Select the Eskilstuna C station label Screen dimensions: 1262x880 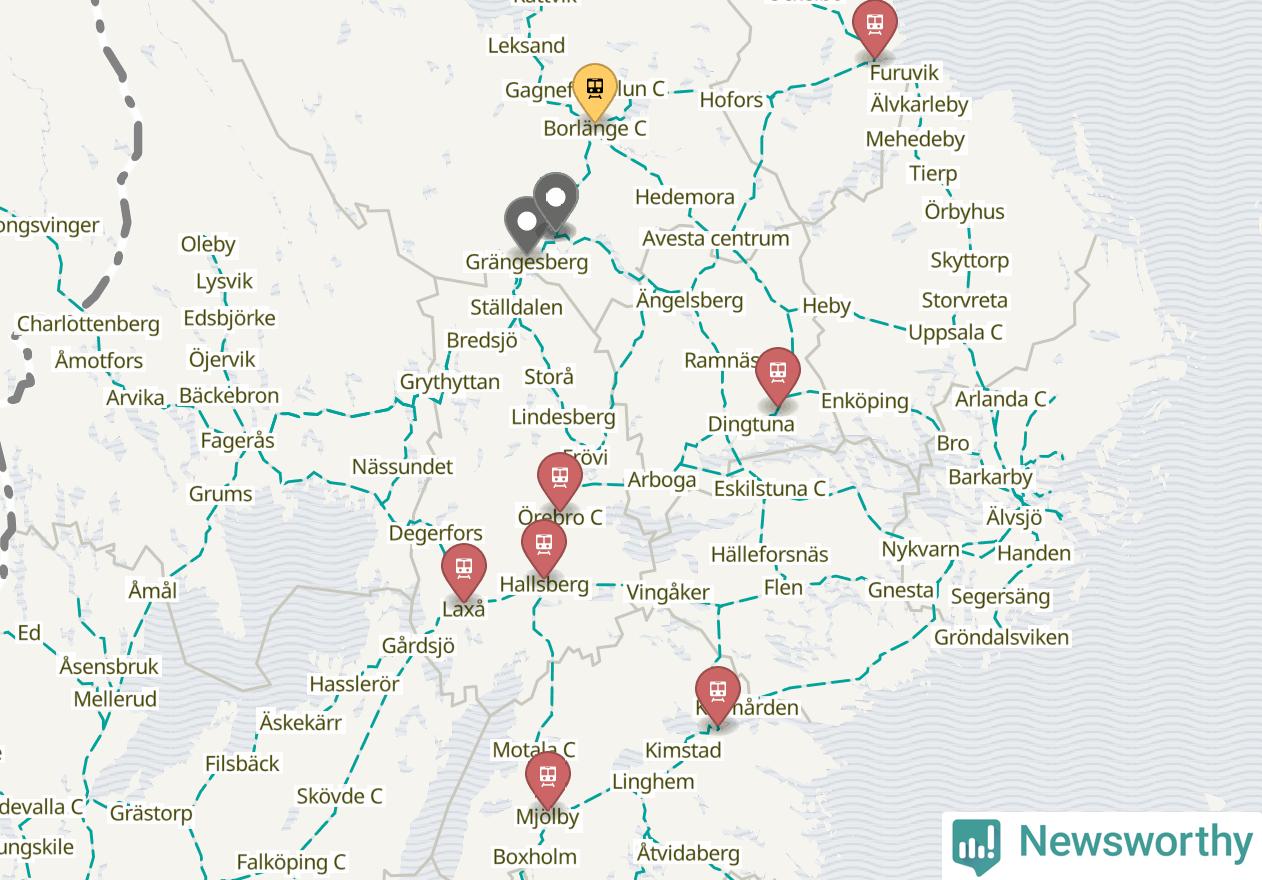point(770,488)
